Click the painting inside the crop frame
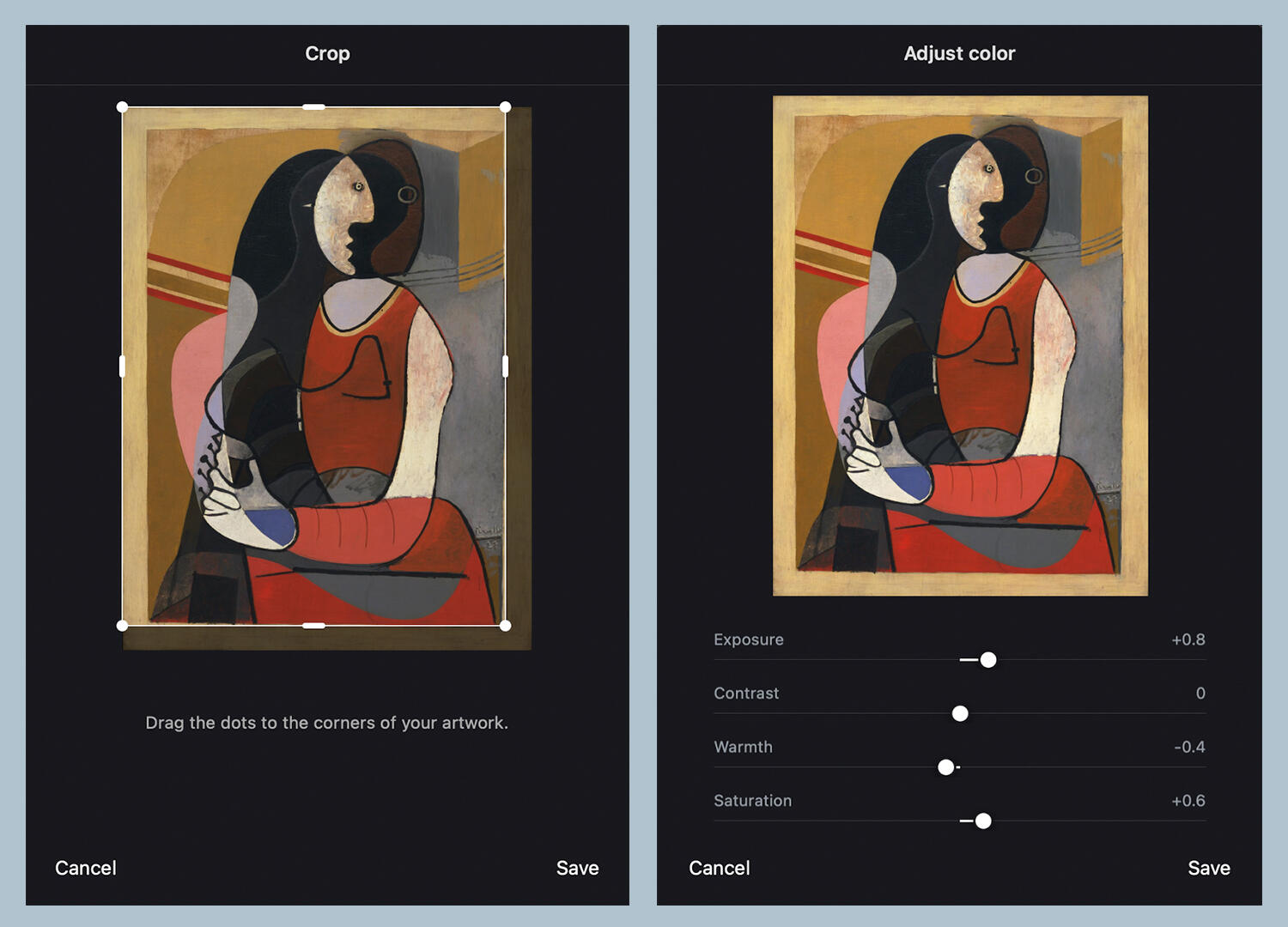The image size is (1288, 927). 313,367
